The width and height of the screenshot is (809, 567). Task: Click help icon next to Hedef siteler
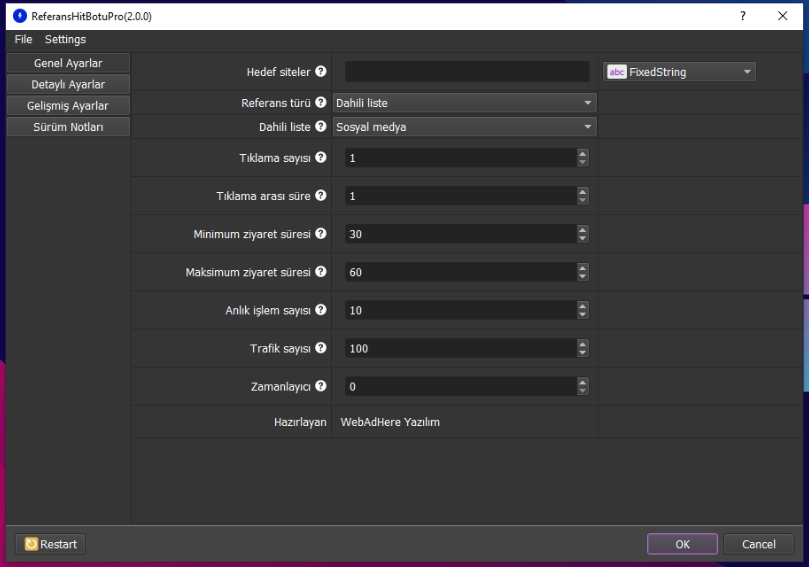tap(321, 72)
